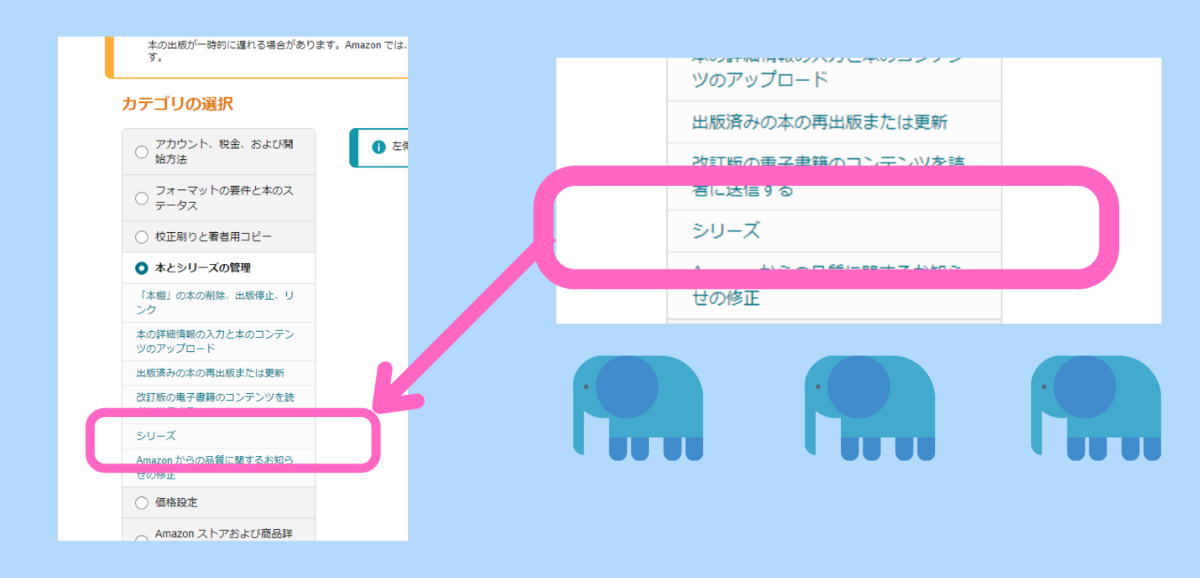
Task: Click 出版済みの本の再出版または更新 in the enlarged view
Action: [820, 123]
